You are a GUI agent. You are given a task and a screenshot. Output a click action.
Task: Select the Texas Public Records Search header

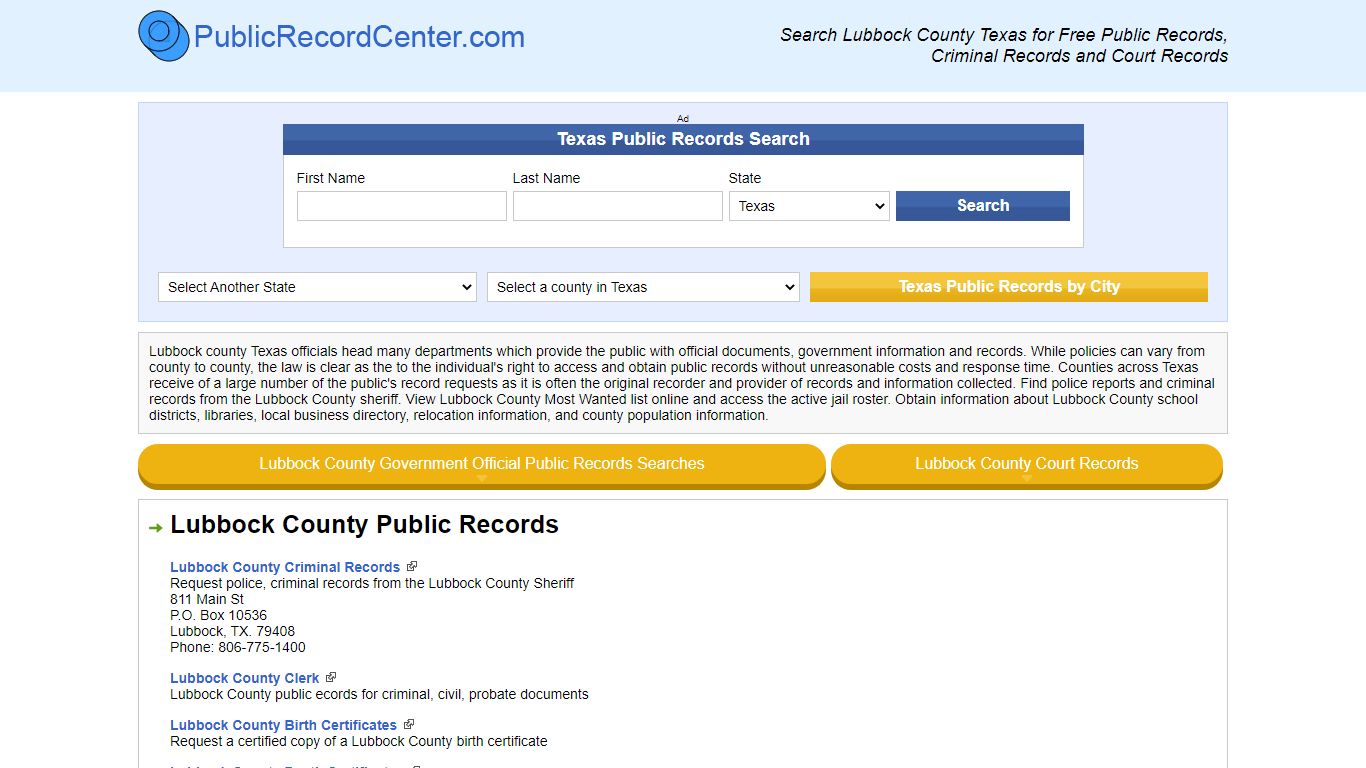pos(683,139)
